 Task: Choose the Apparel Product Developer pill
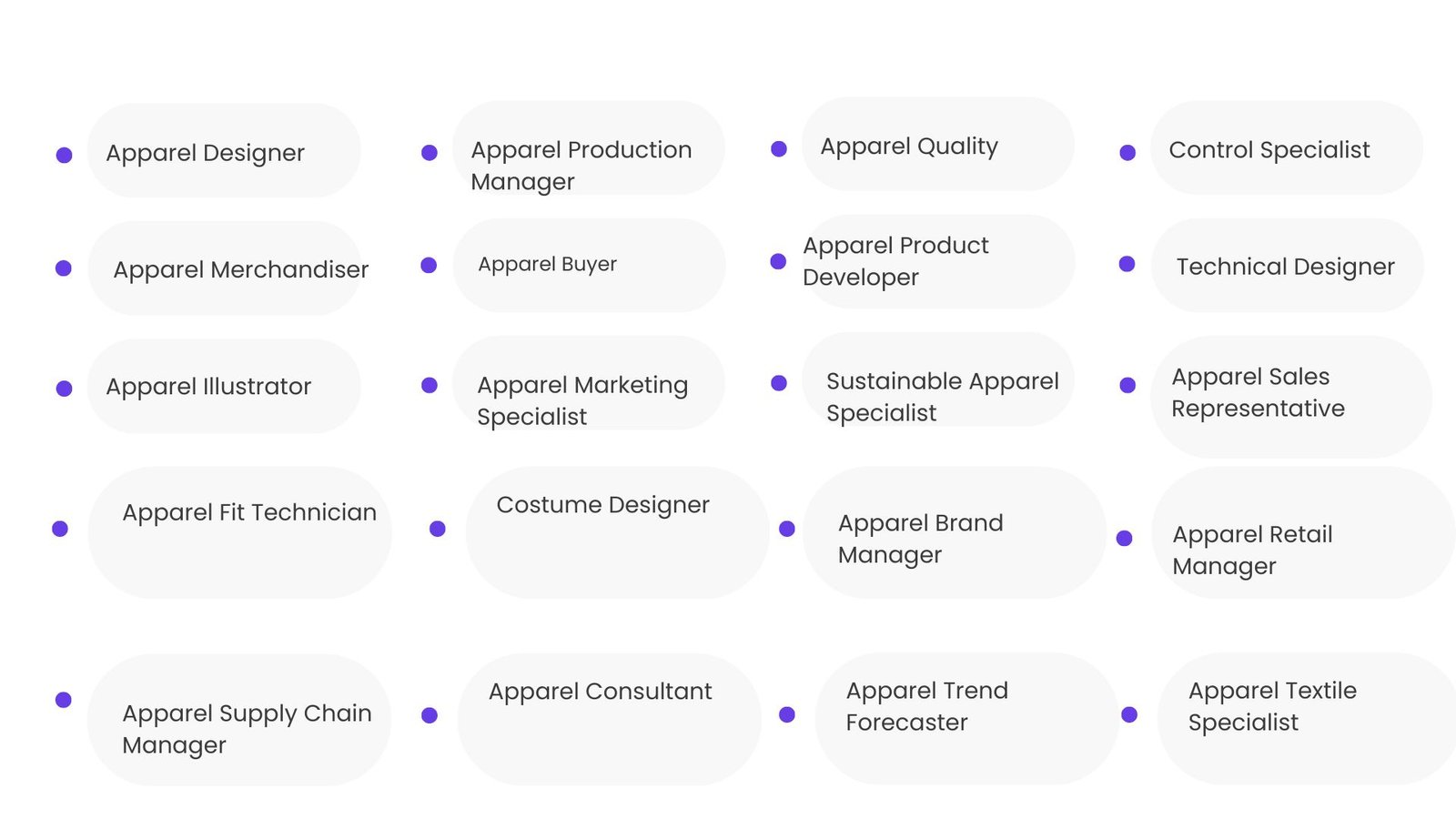click(x=937, y=261)
